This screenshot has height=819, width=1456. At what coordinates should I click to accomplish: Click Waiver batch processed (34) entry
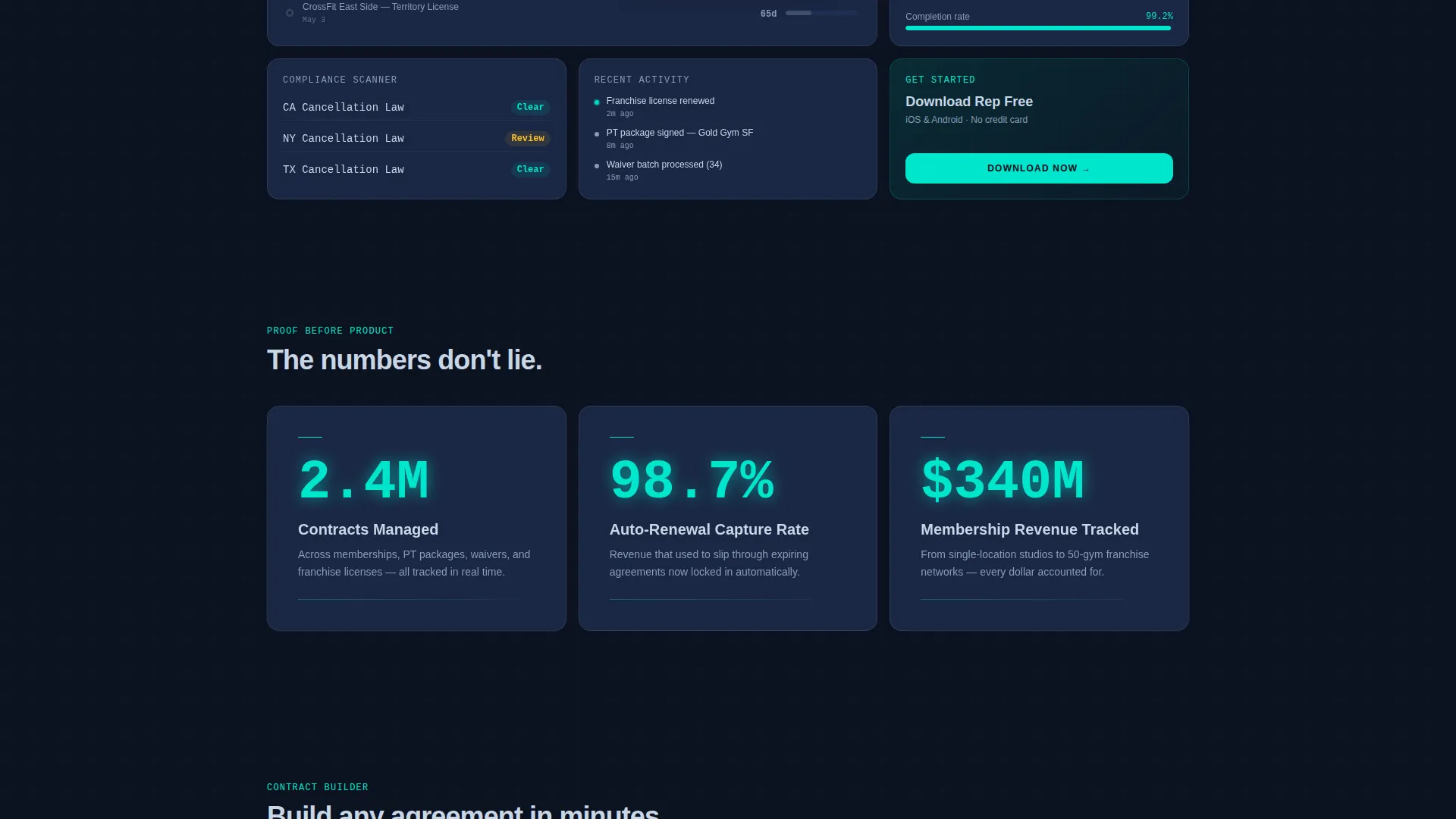tap(664, 165)
